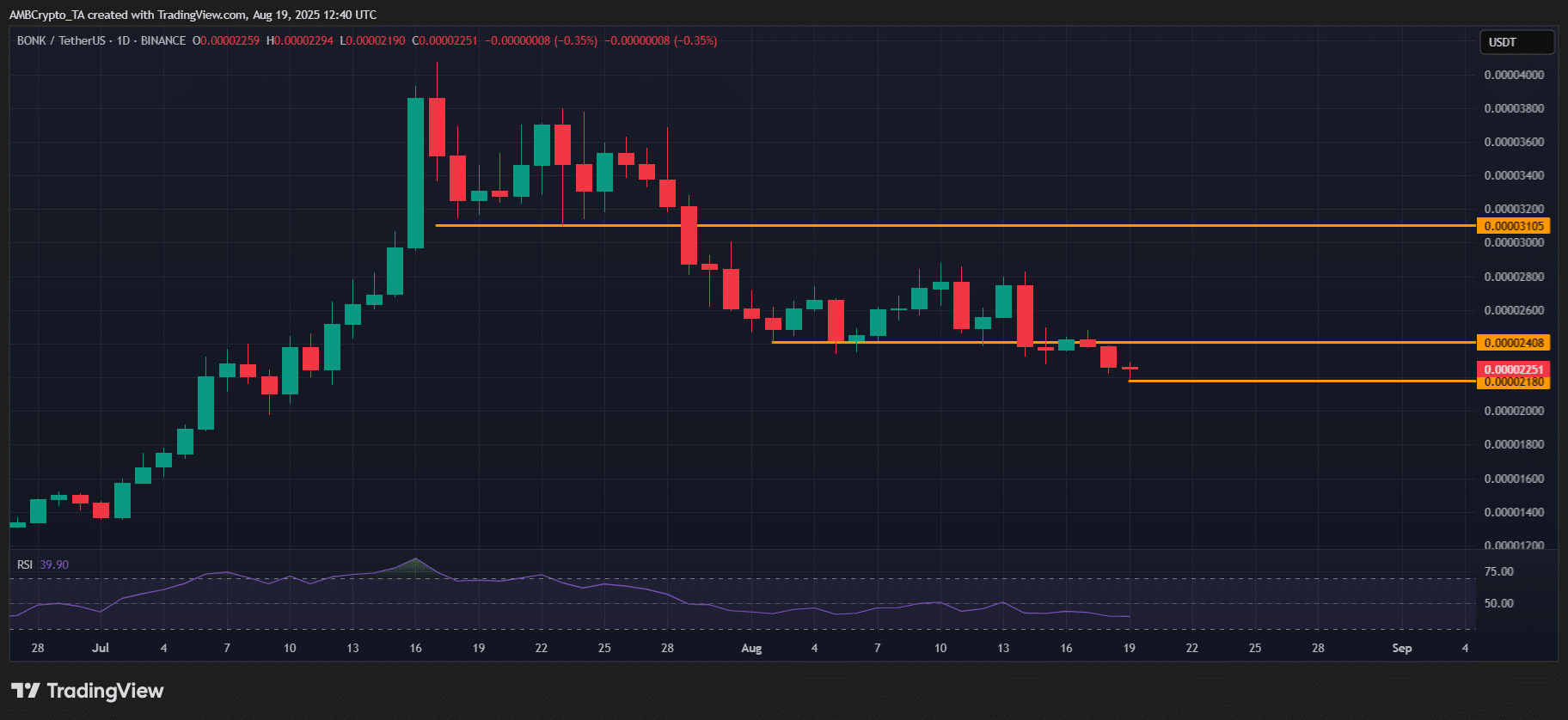Select the tall green candle on July 16

pos(415,172)
